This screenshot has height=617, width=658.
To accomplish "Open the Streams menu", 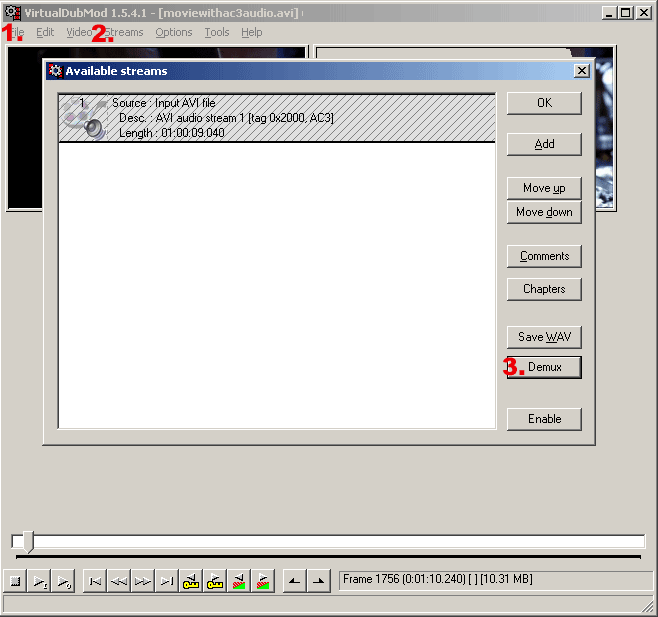I will [124, 32].
